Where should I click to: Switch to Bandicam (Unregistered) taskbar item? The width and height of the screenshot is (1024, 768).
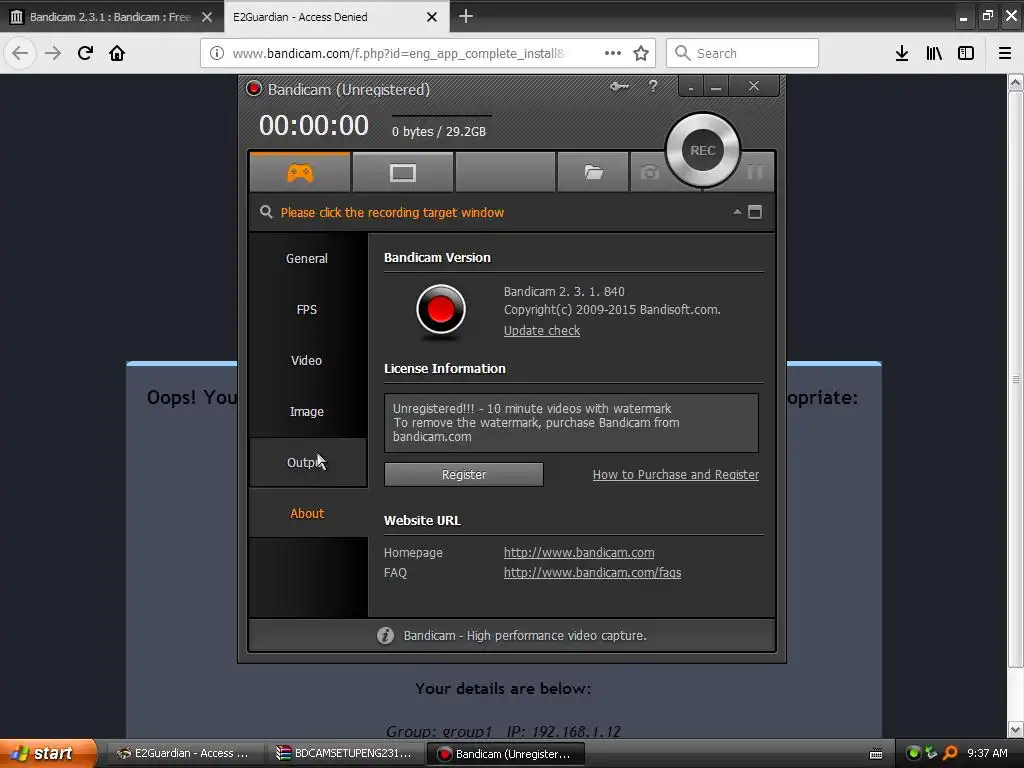point(505,754)
